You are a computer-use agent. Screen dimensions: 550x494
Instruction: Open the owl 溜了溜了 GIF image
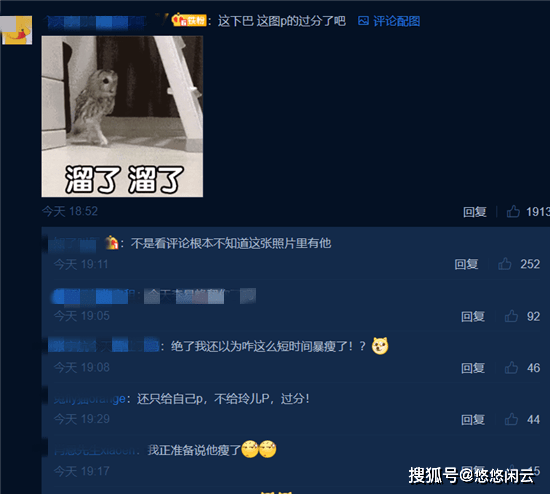coord(122,116)
